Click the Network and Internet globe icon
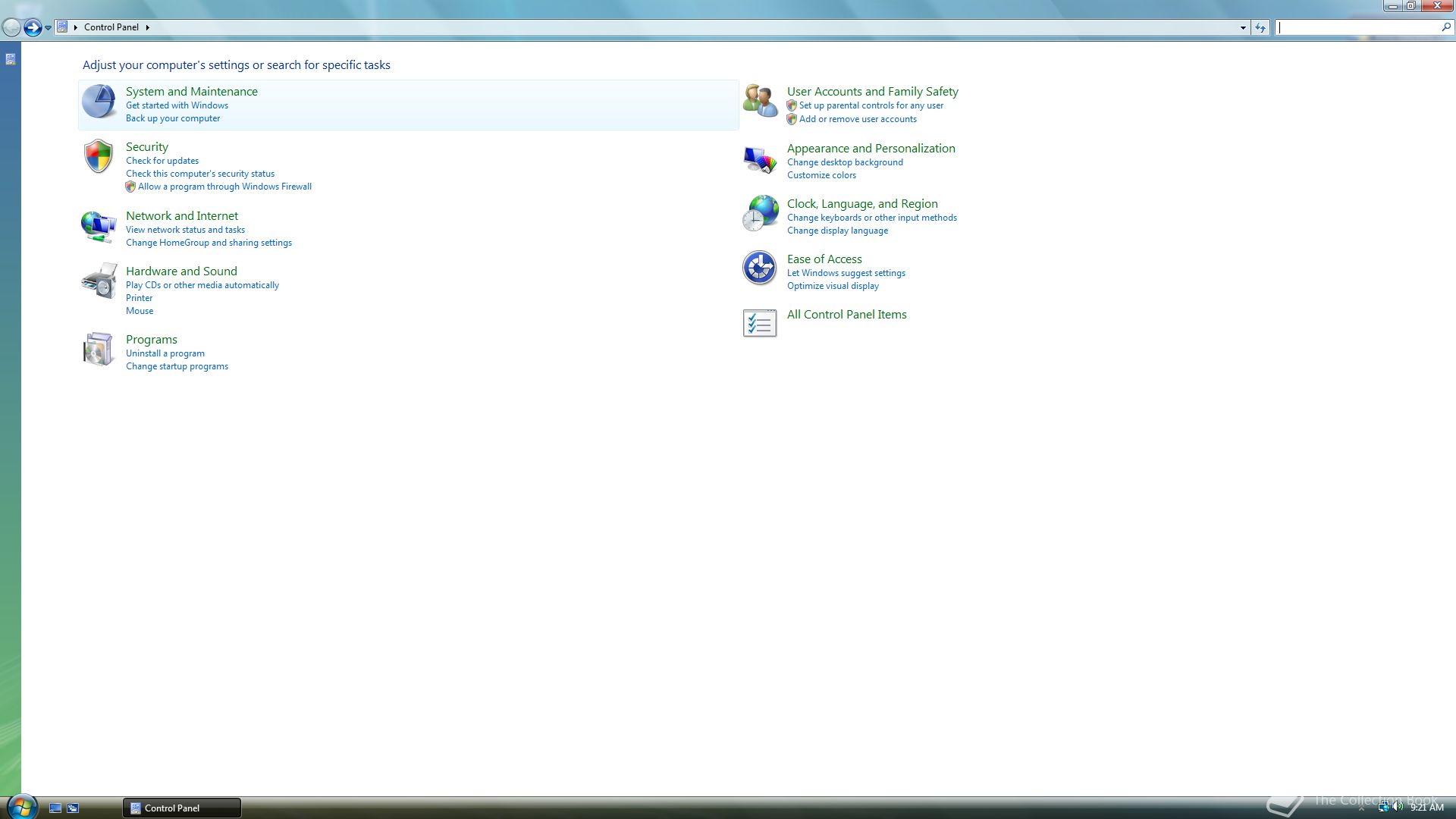Image resolution: width=1456 pixels, height=819 pixels. [99, 227]
